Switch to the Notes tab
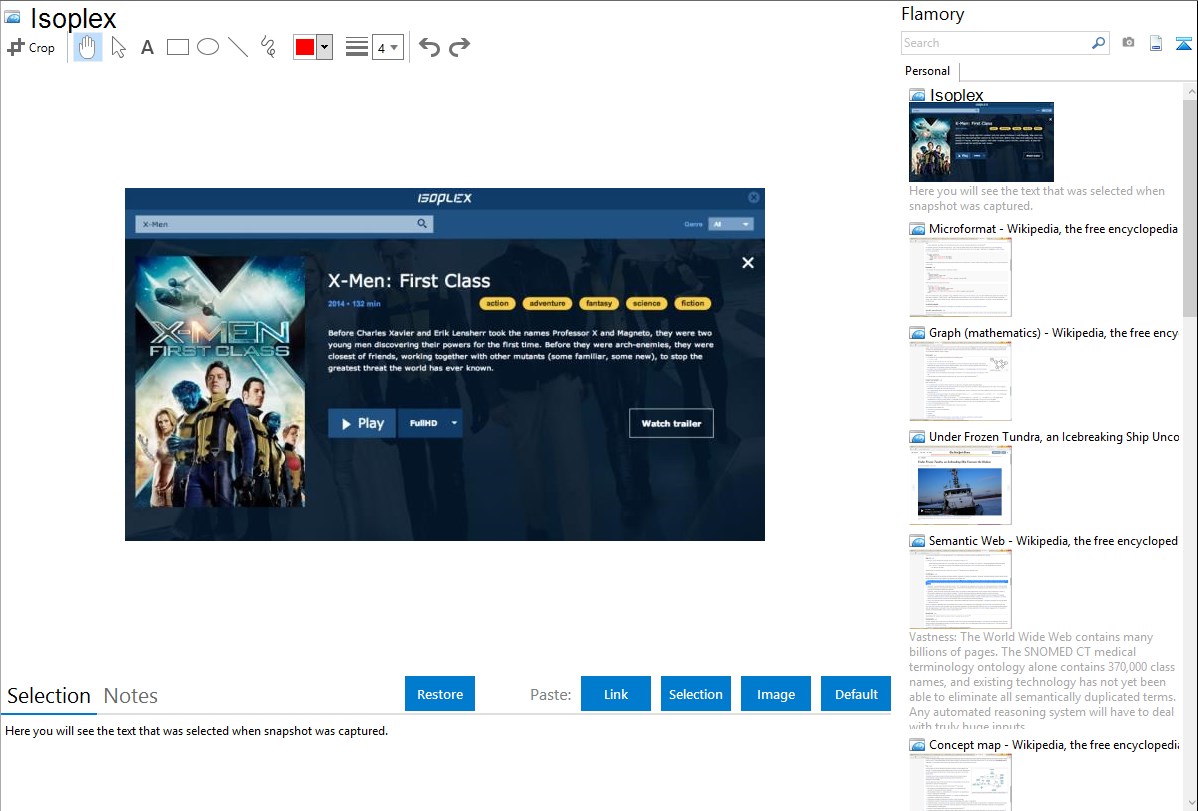The height and width of the screenshot is (811, 1198). click(x=131, y=696)
